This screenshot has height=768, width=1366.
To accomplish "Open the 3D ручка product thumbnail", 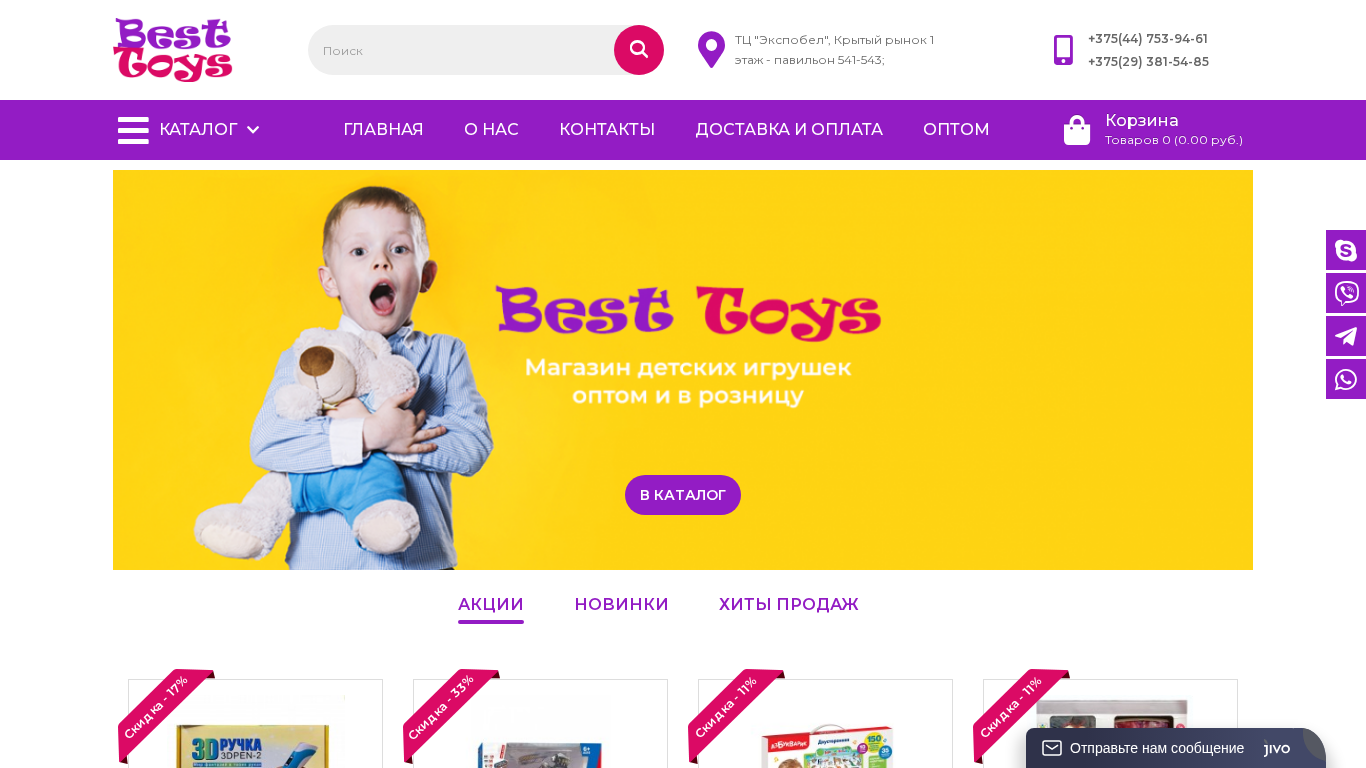I will tap(255, 724).
